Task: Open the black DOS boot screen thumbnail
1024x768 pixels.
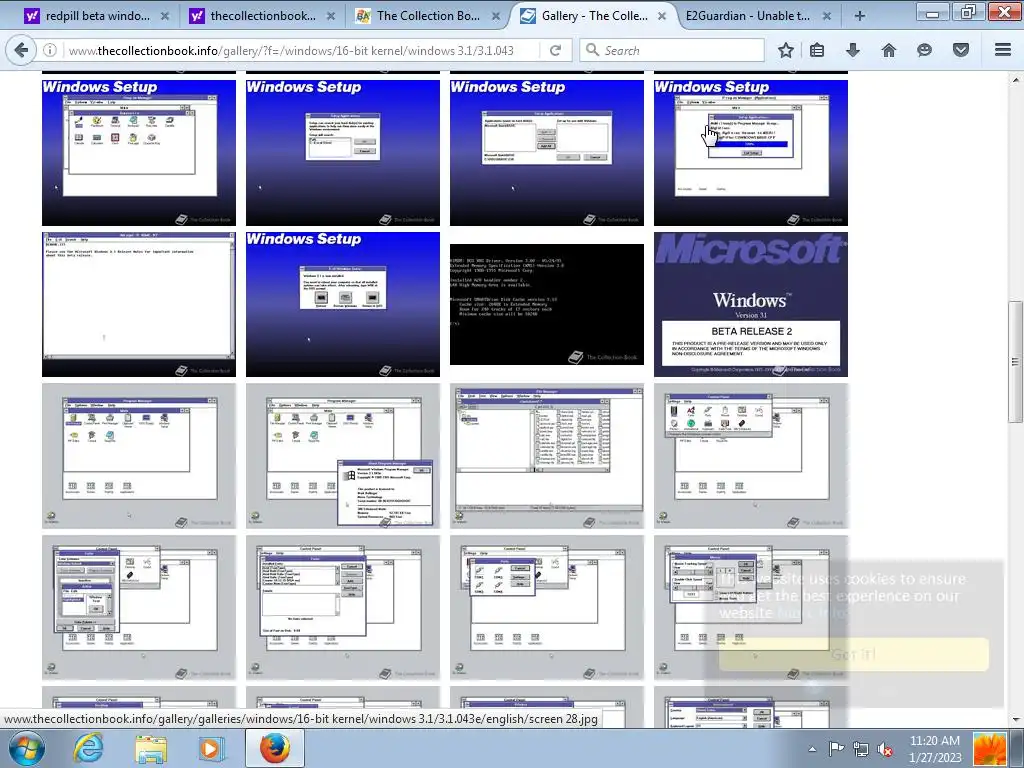Action: point(547,304)
